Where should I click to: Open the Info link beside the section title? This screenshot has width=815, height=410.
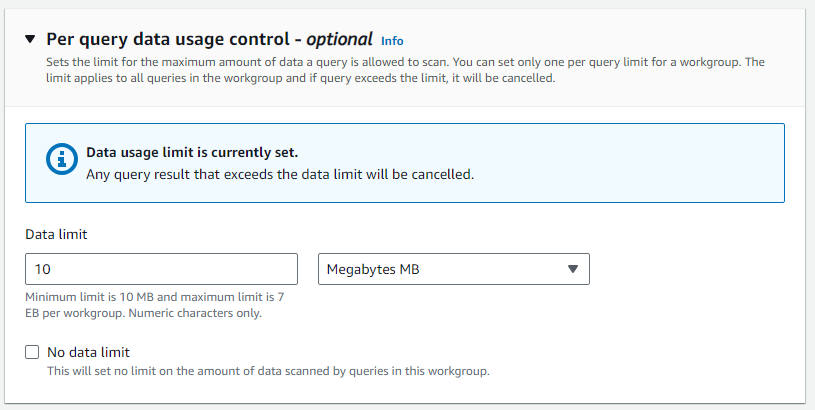click(392, 41)
